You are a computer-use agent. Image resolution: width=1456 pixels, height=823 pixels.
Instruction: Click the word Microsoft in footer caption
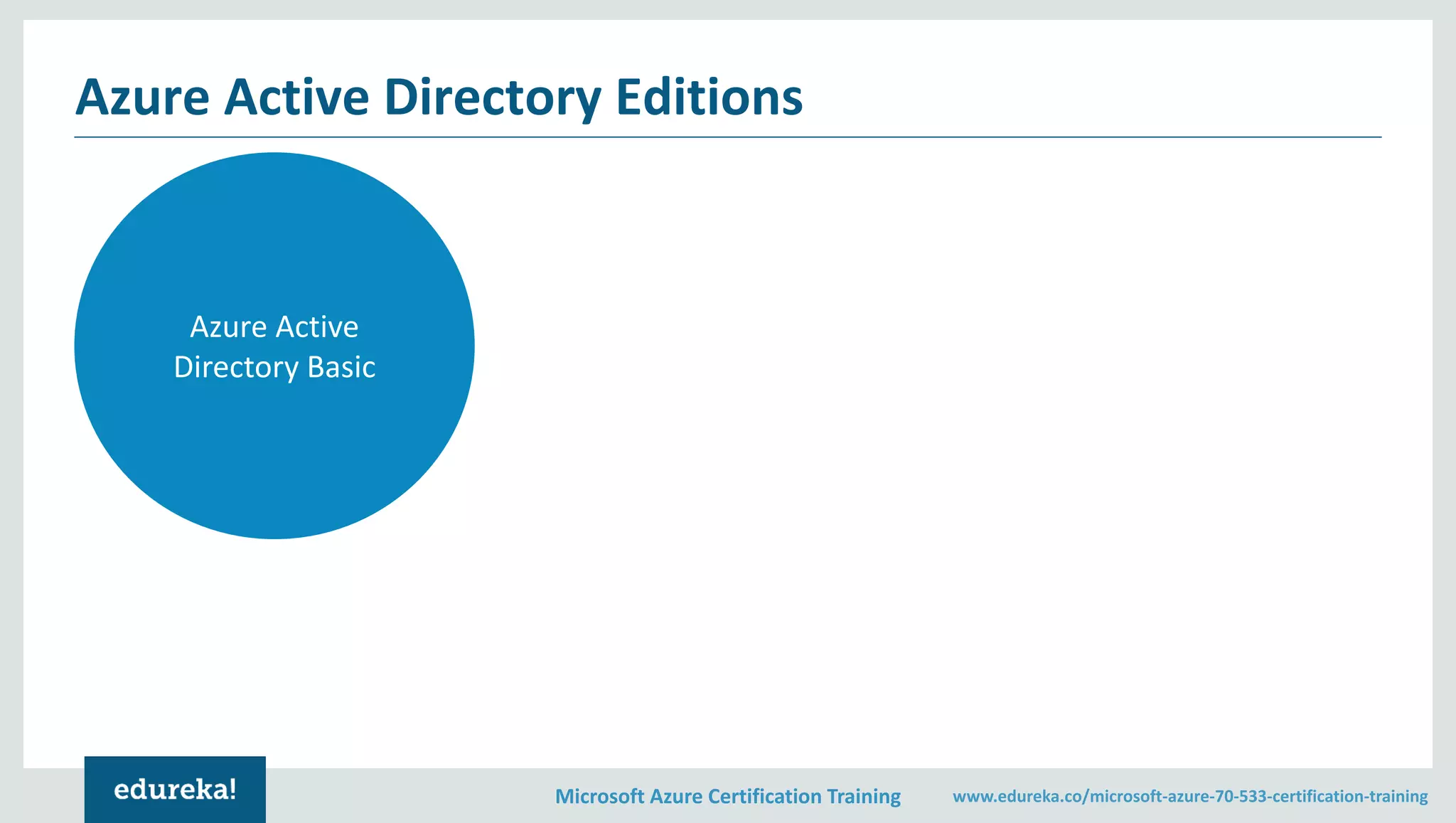click(599, 796)
